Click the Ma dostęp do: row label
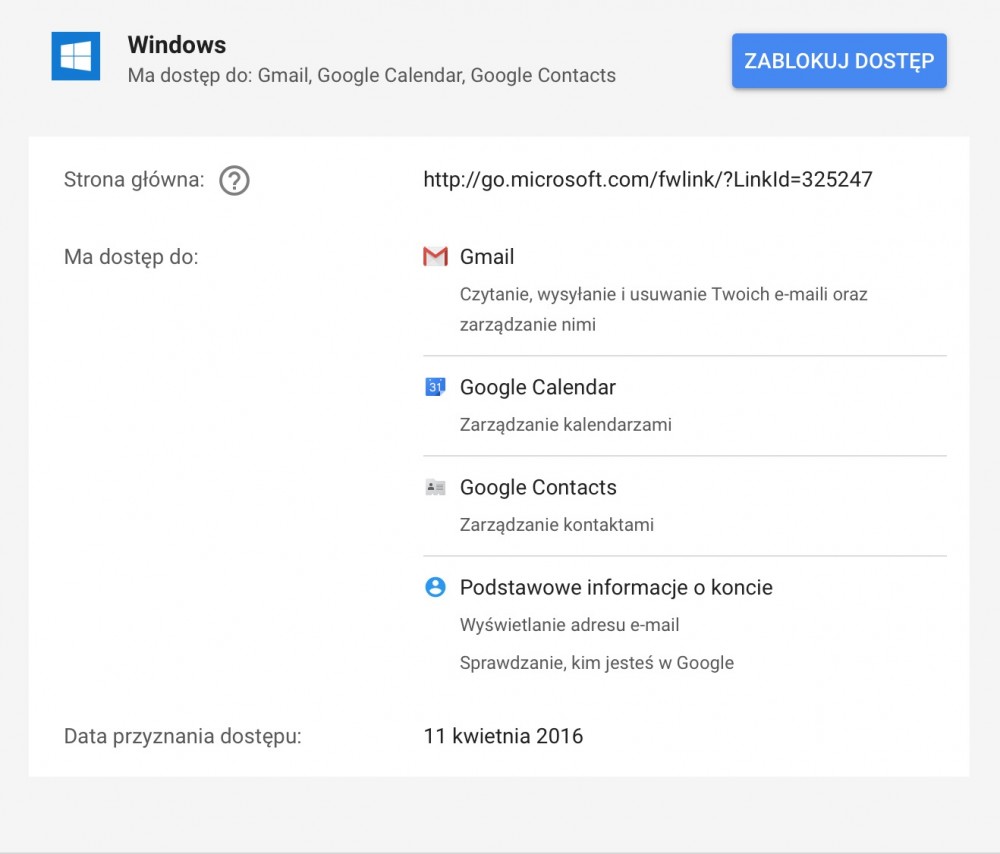 [x=131, y=257]
